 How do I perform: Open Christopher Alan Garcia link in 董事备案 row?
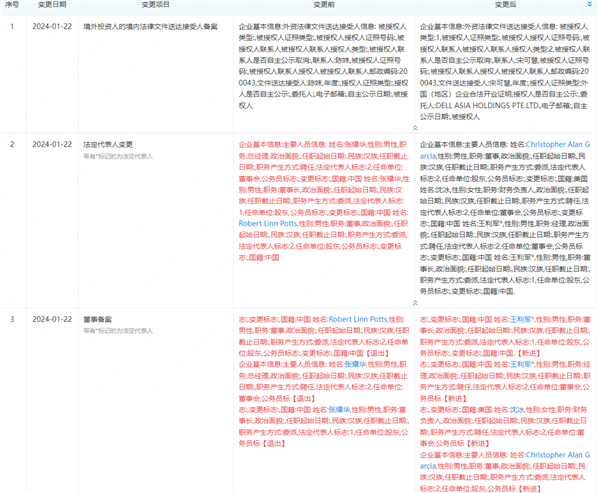(556, 454)
